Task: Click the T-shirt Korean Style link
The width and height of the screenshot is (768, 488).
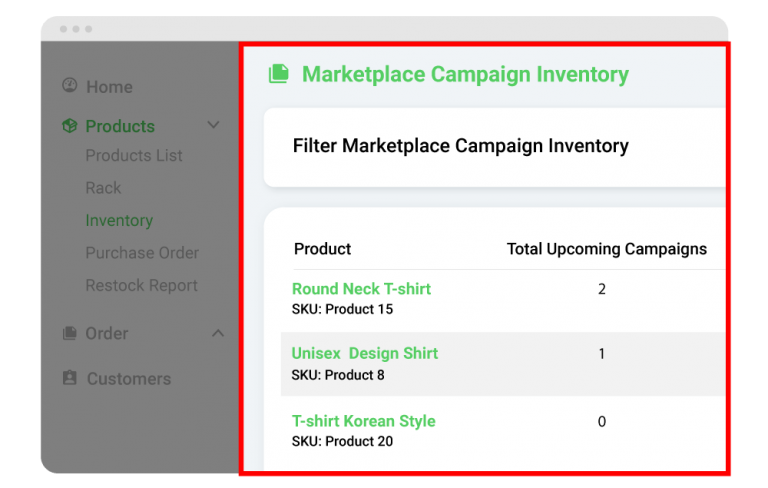Action: click(364, 421)
